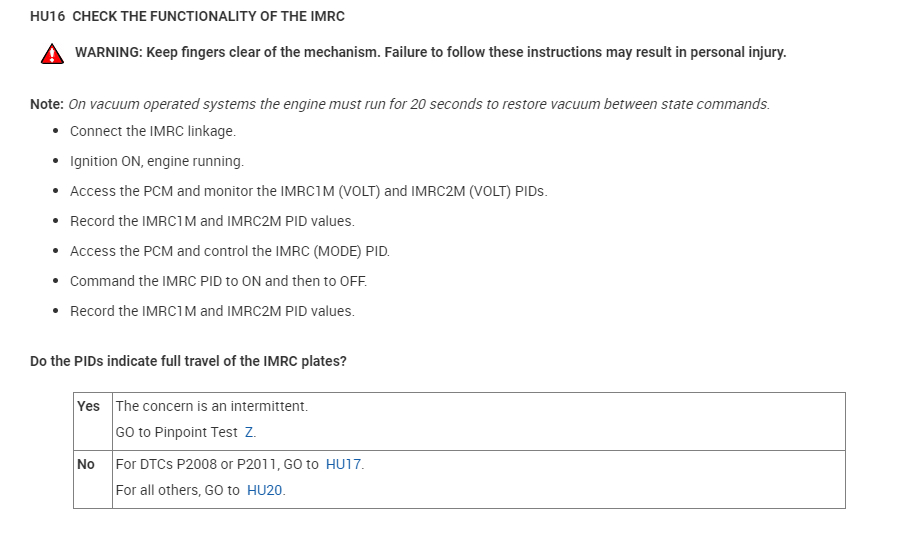
Task: Click the HU16 section heading
Action: (188, 17)
